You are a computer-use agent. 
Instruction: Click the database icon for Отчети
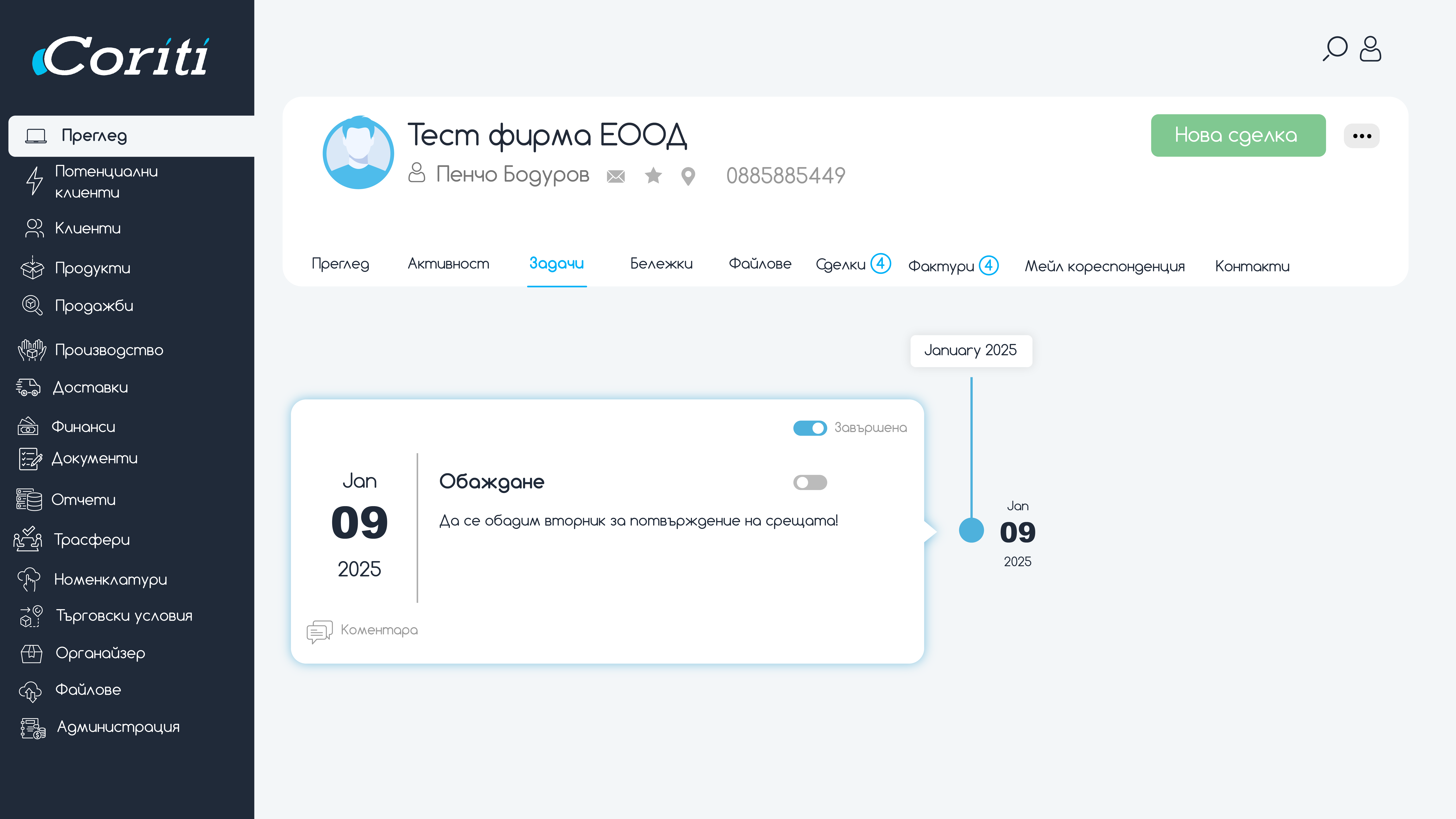(29, 500)
